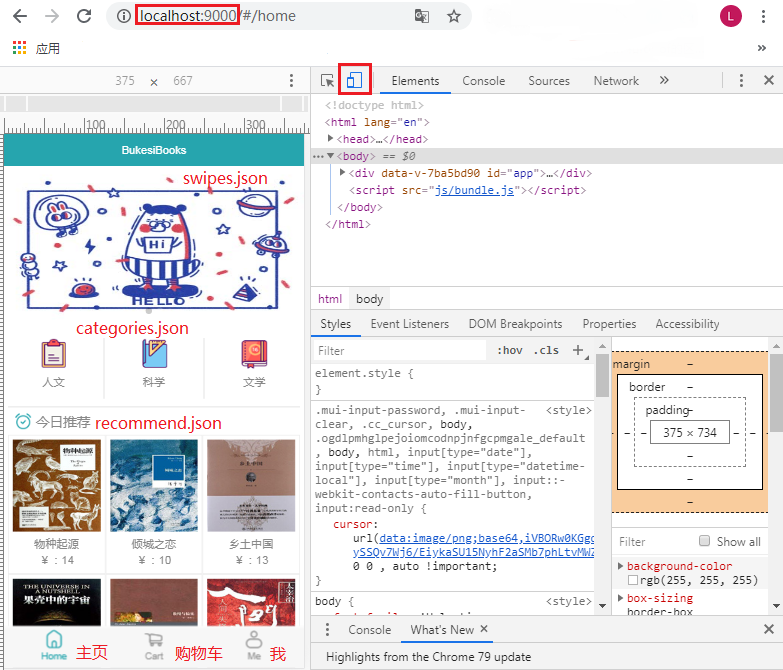The image size is (783, 670).
Task: Click the translate page icon
Action: click(421, 16)
